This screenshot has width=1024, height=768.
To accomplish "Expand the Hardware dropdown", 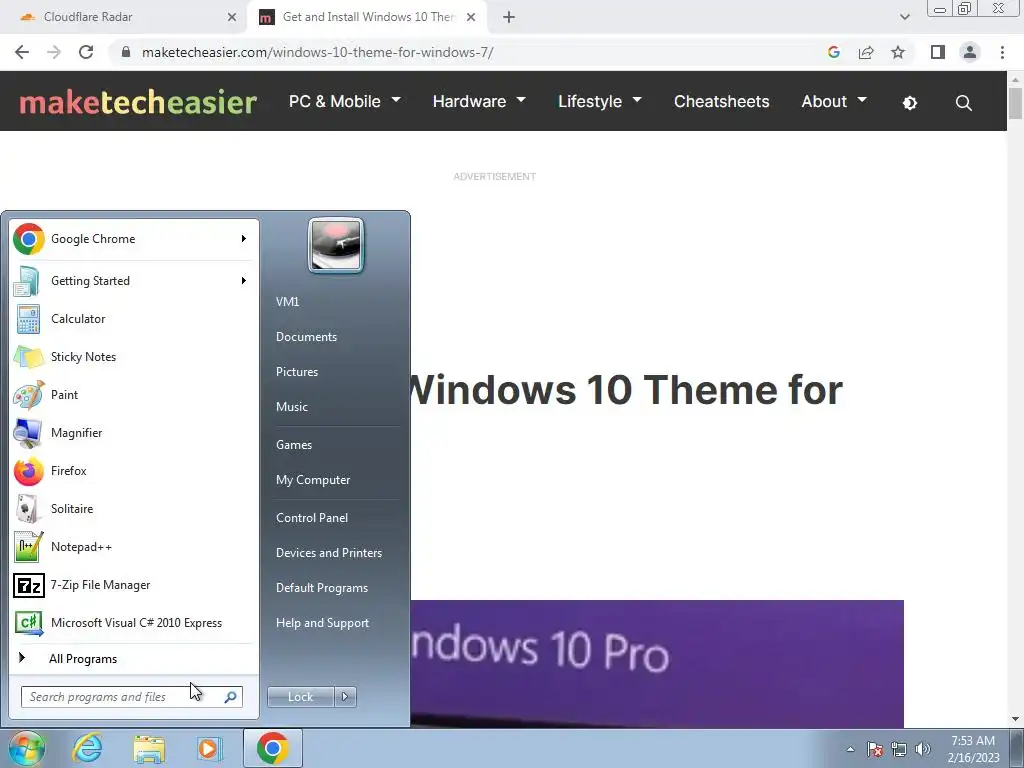I will [479, 101].
